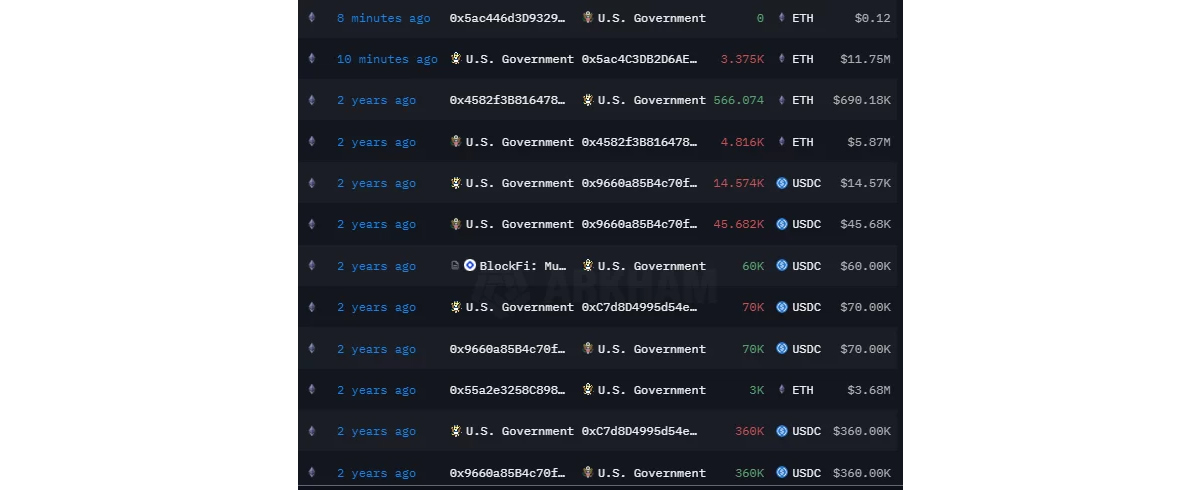Click the 3.375K ETH amount value
Image resolution: width=1200 pixels, height=490 pixels.
pyautogui.click(x=742, y=59)
